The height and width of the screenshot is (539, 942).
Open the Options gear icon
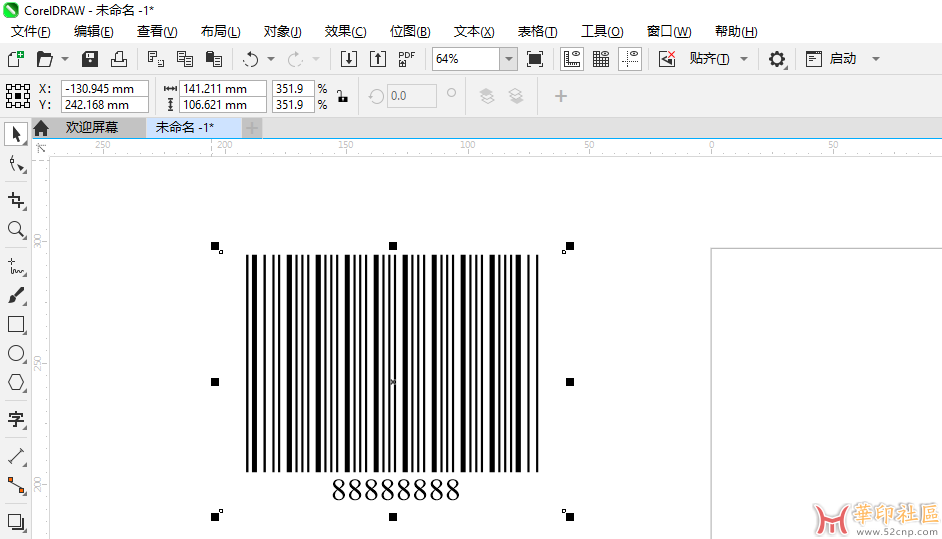tap(777, 59)
